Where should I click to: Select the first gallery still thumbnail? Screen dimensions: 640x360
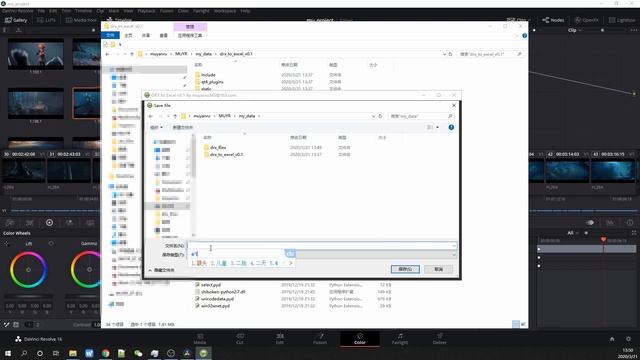click(36, 53)
